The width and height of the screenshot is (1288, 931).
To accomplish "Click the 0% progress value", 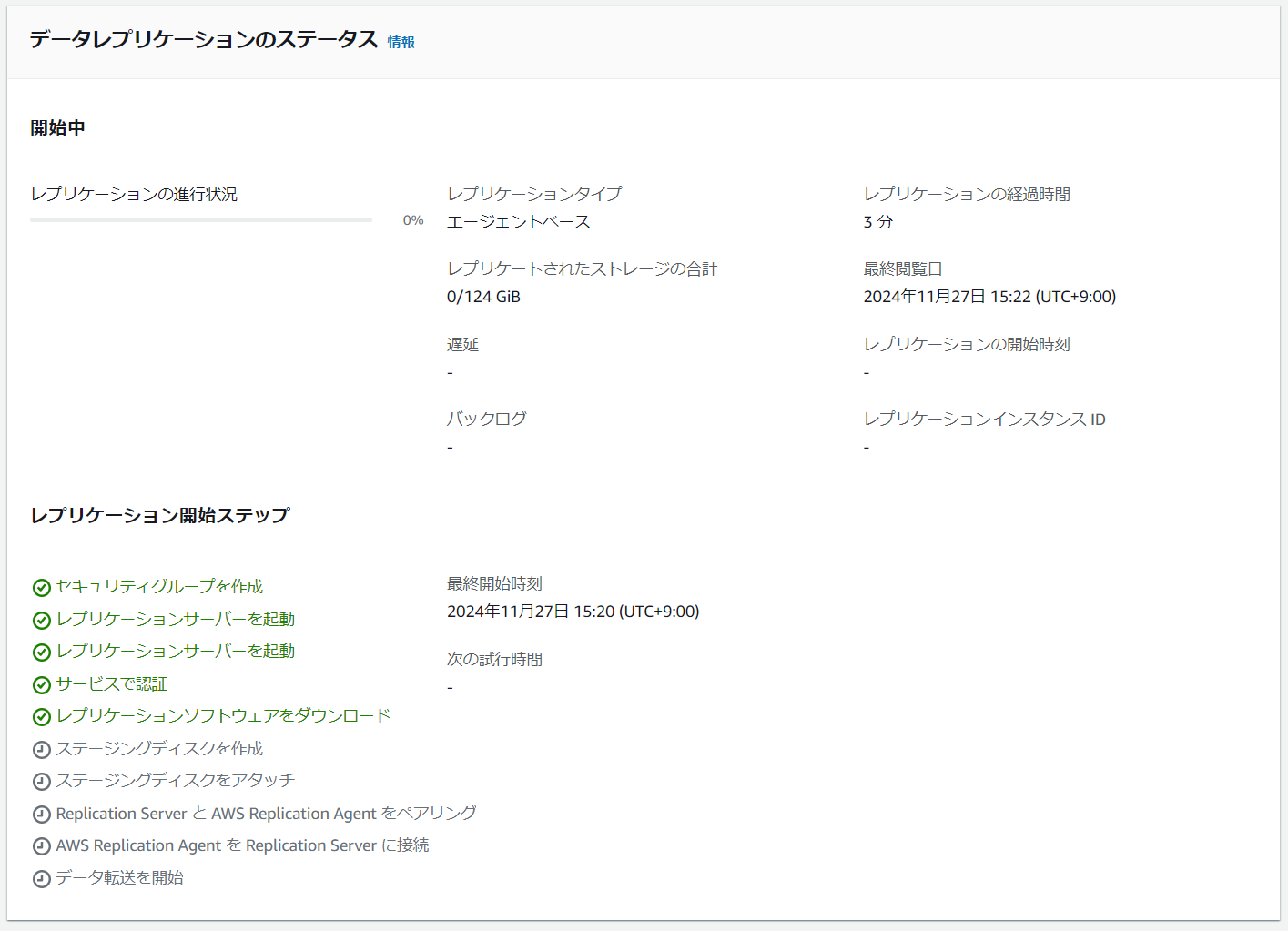I will click(413, 220).
